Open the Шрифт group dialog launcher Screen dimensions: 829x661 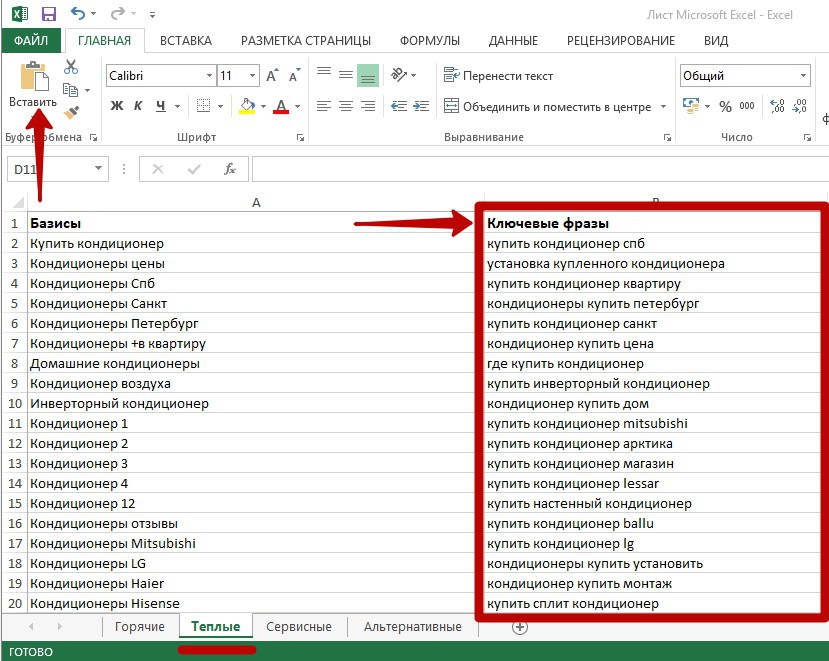[300, 137]
